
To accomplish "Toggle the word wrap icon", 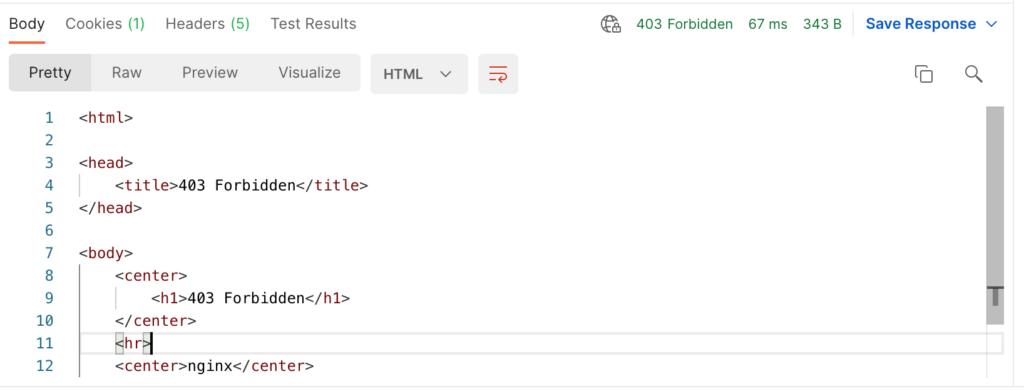I will [498, 74].
